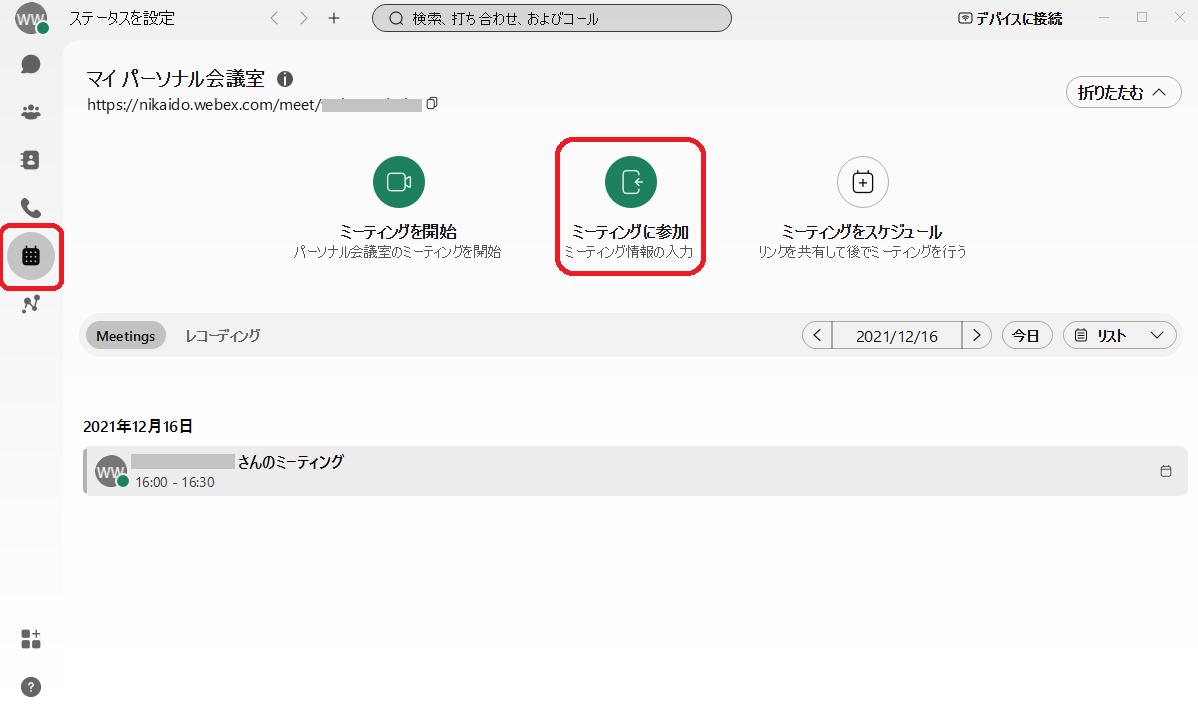Go to previous date with left chevron

(x=817, y=335)
